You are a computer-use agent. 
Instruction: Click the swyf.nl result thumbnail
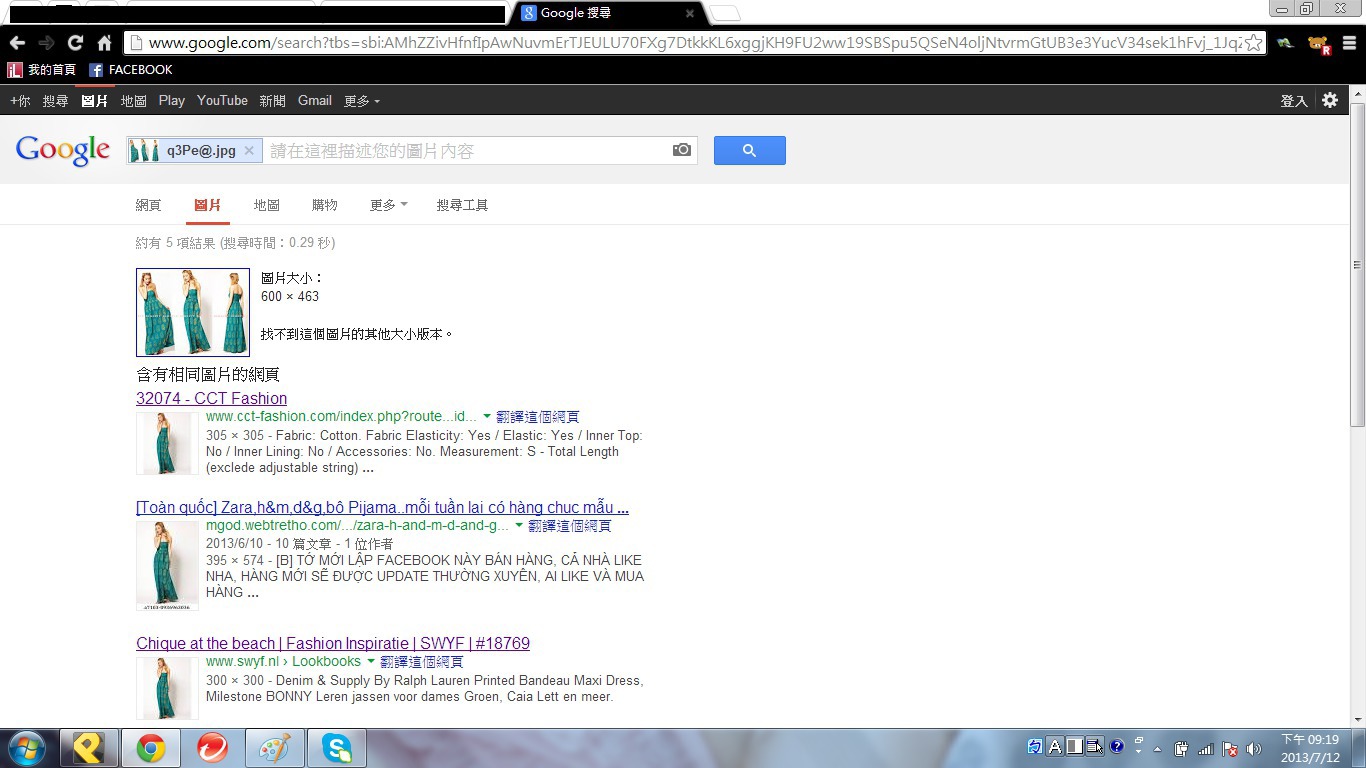pyautogui.click(x=167, y=688)
